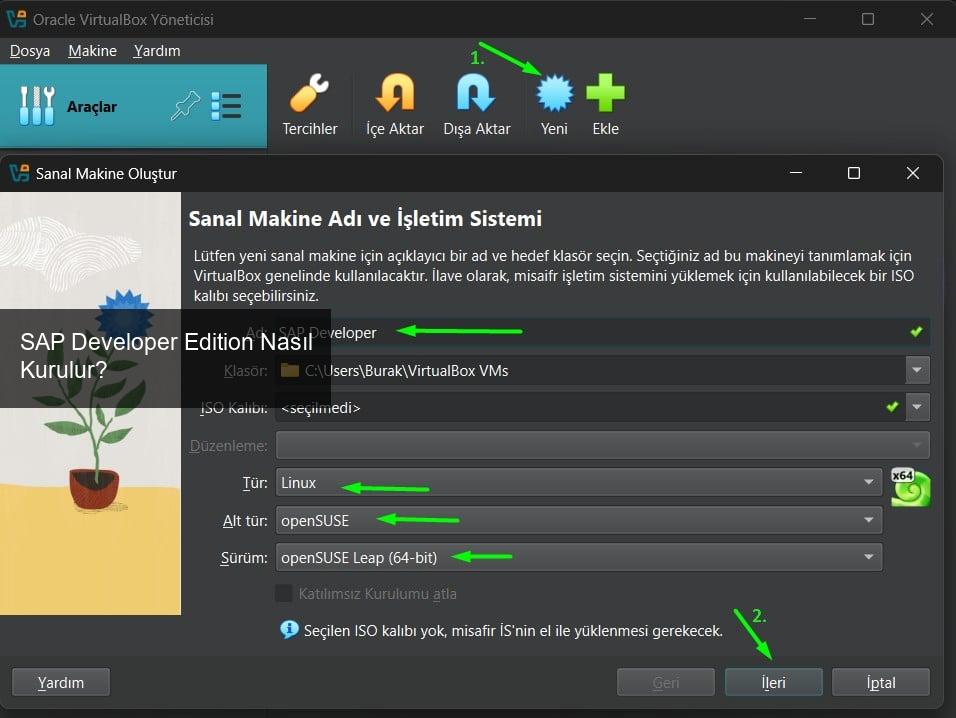Click the İptal button
Viewport: 956px width, 718px height.
point(880,682)
